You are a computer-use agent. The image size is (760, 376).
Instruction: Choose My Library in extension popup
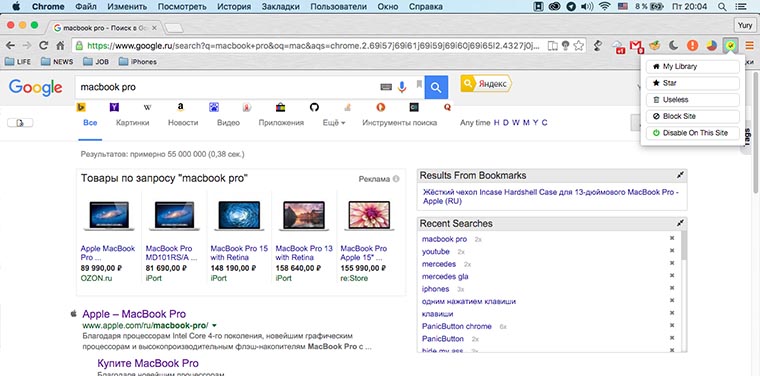693,66
